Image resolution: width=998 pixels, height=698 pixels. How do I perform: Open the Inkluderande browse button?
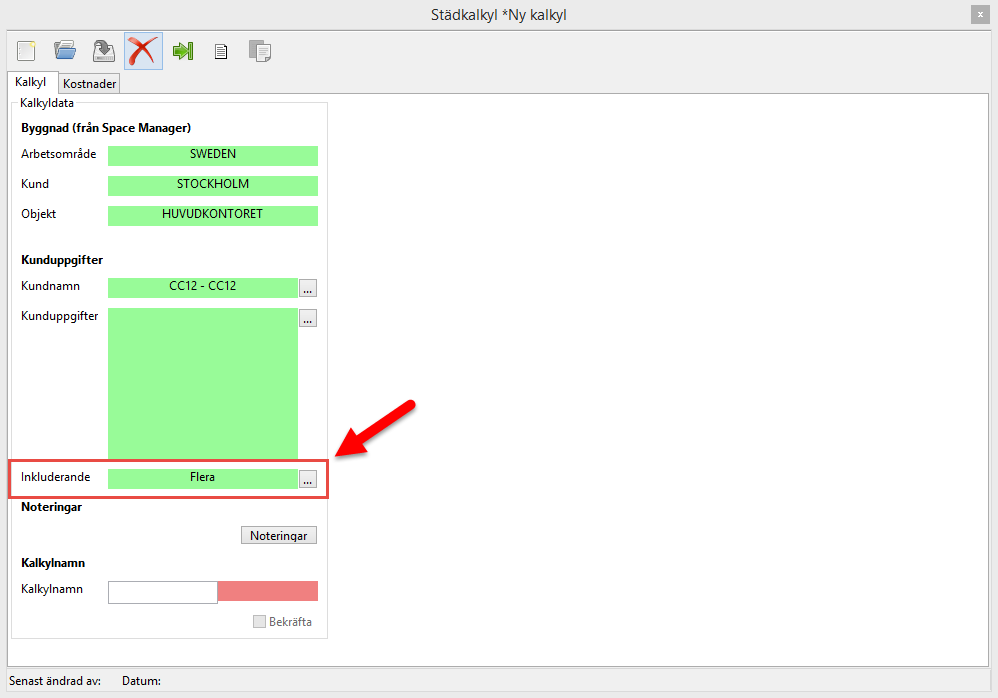pos(308,480)
